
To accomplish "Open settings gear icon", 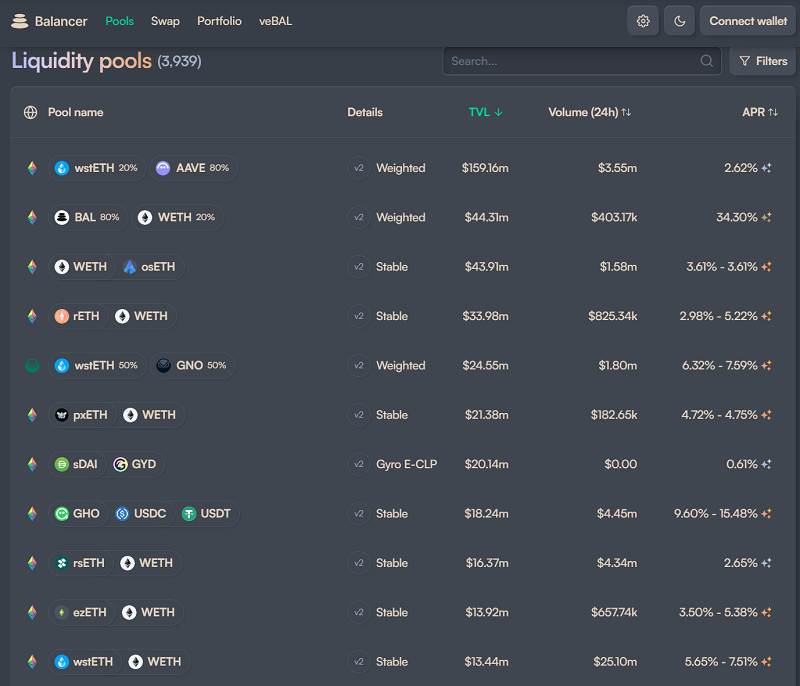I will (643, 21).
